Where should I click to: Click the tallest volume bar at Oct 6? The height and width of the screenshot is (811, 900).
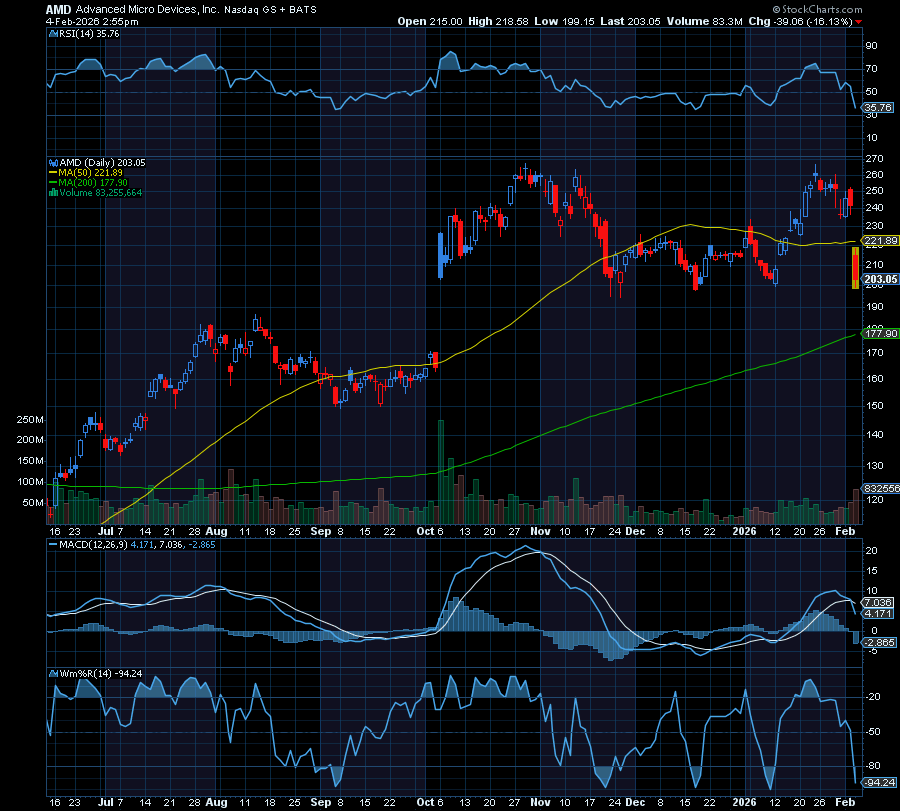coord(441,471)
